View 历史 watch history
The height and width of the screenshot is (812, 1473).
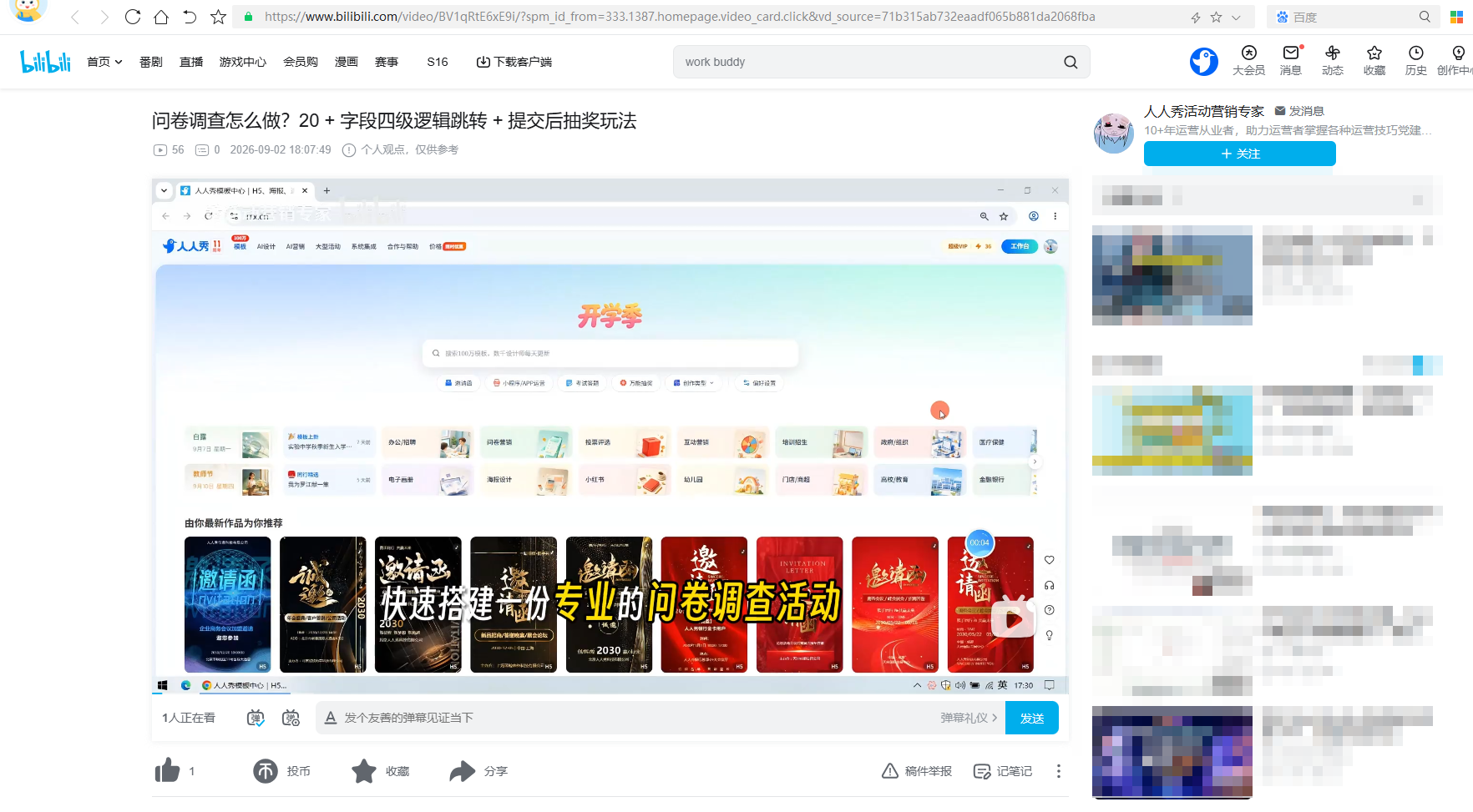click(x=1416, y=61)
